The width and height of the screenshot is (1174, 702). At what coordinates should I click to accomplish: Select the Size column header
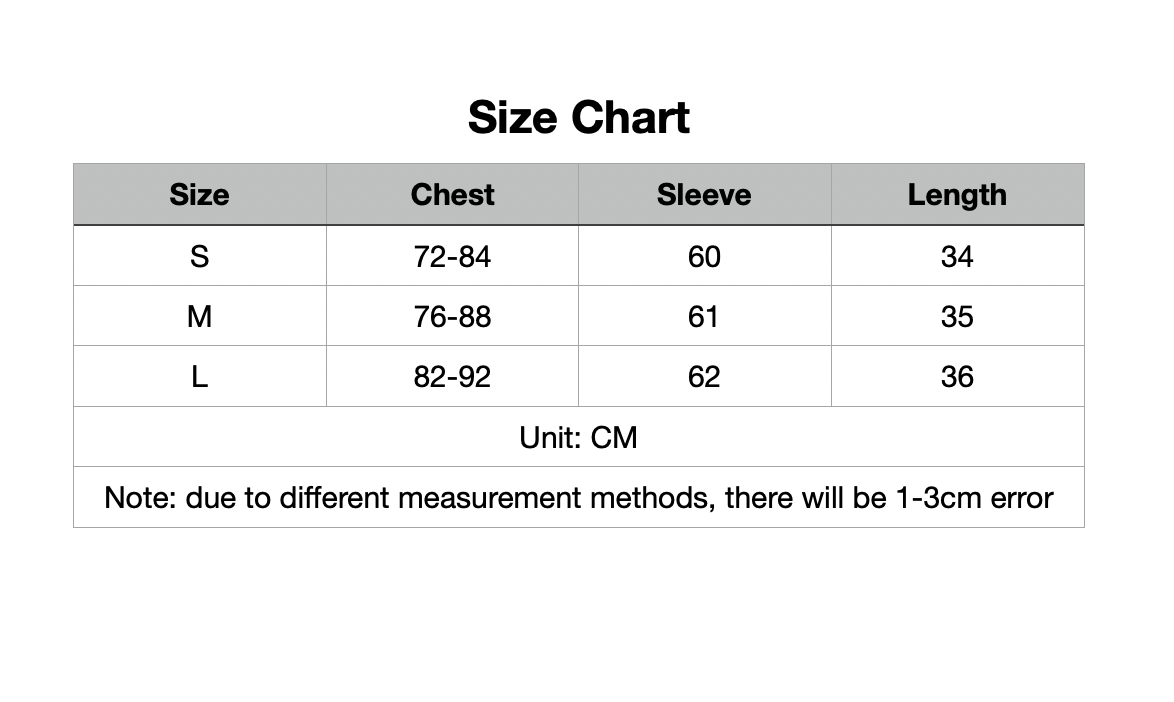199,195
